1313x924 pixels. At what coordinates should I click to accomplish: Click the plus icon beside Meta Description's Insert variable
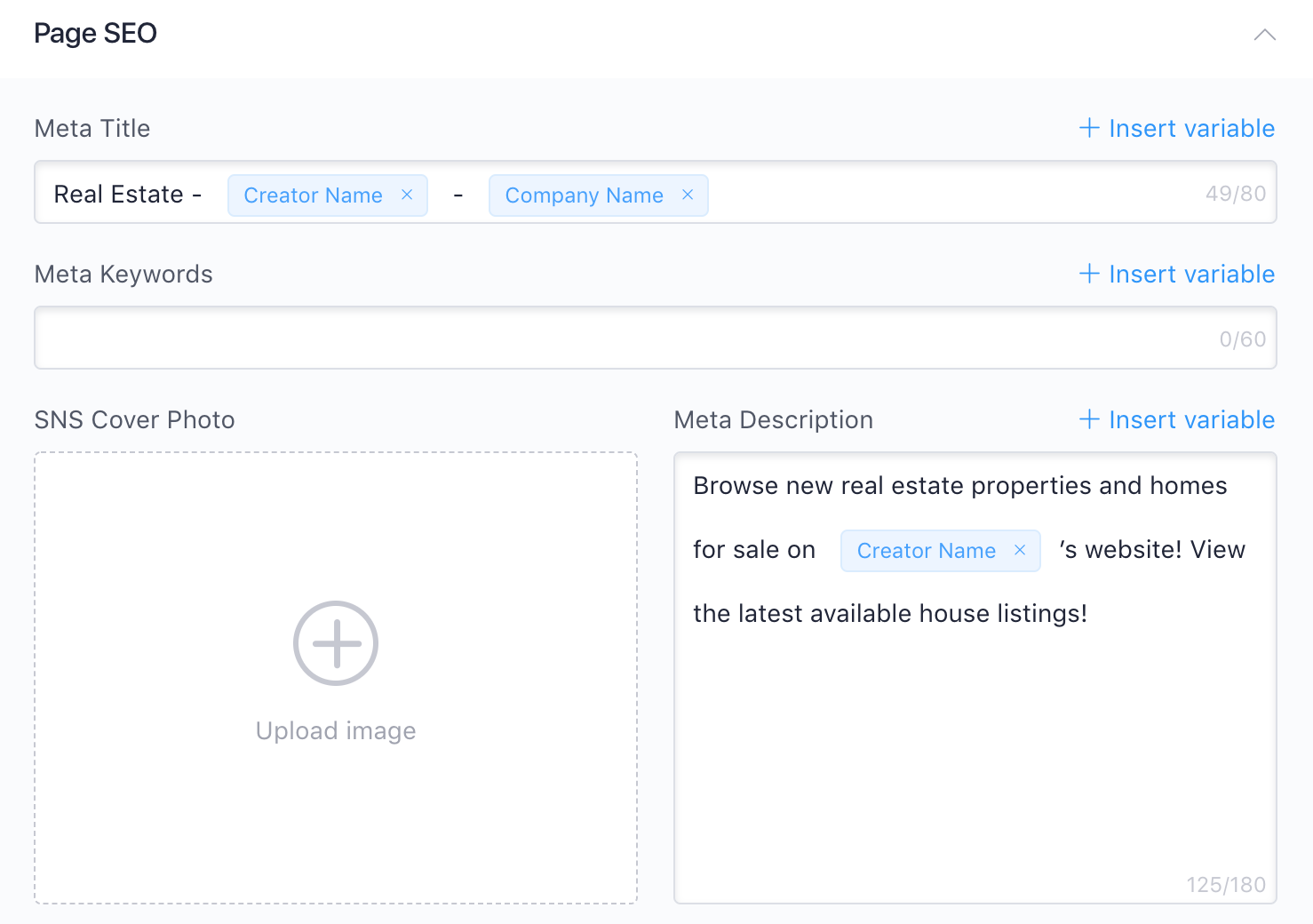pyautogui.click(x=1089, y=419)
